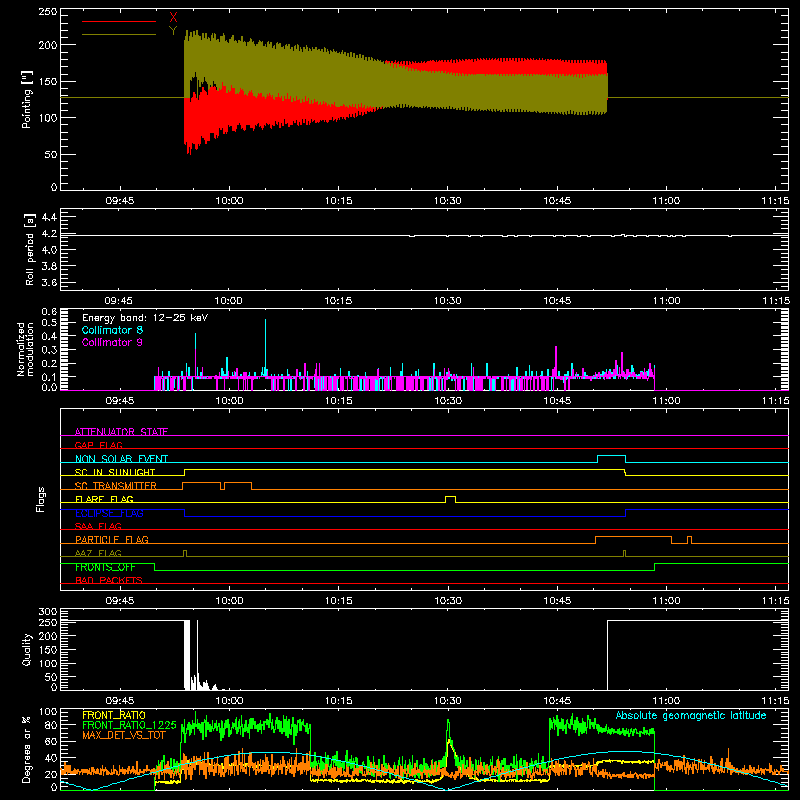Viewport: 800px width, 800px height.
Task: Click the 'Flags' axis title
Action: click(x=41, y=499)
